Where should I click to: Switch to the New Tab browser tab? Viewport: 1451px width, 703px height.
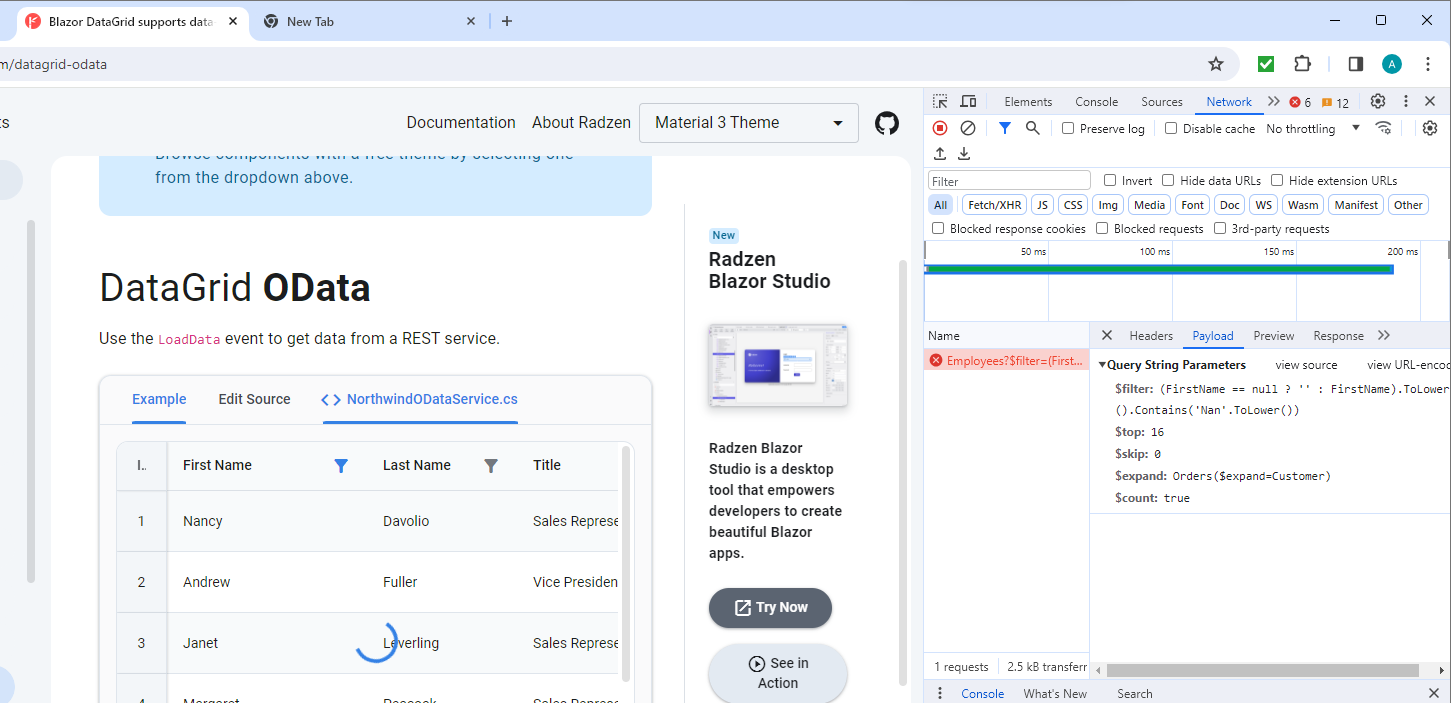tap(369, 21)
